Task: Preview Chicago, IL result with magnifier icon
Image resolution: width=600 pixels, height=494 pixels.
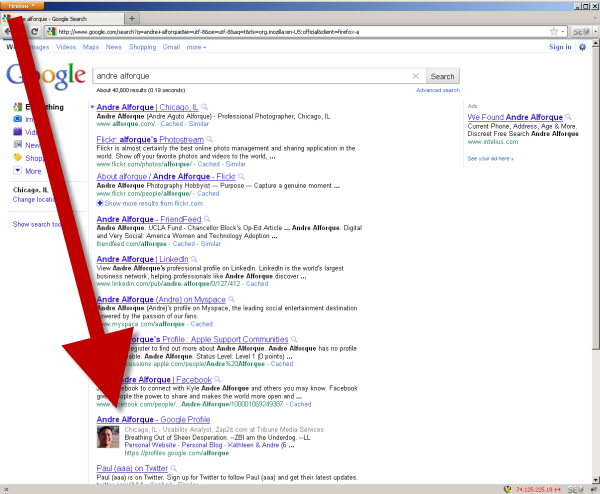Action: tap(204, 107)
